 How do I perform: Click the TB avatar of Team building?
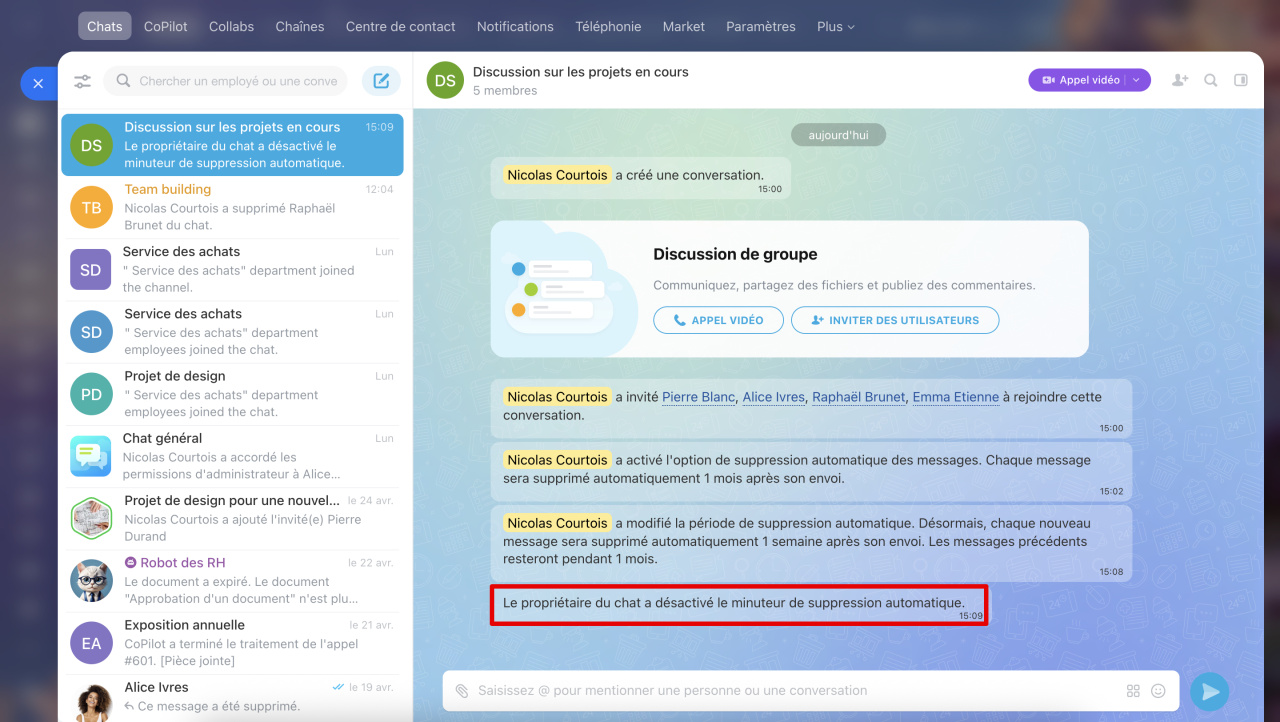point(91,207)
